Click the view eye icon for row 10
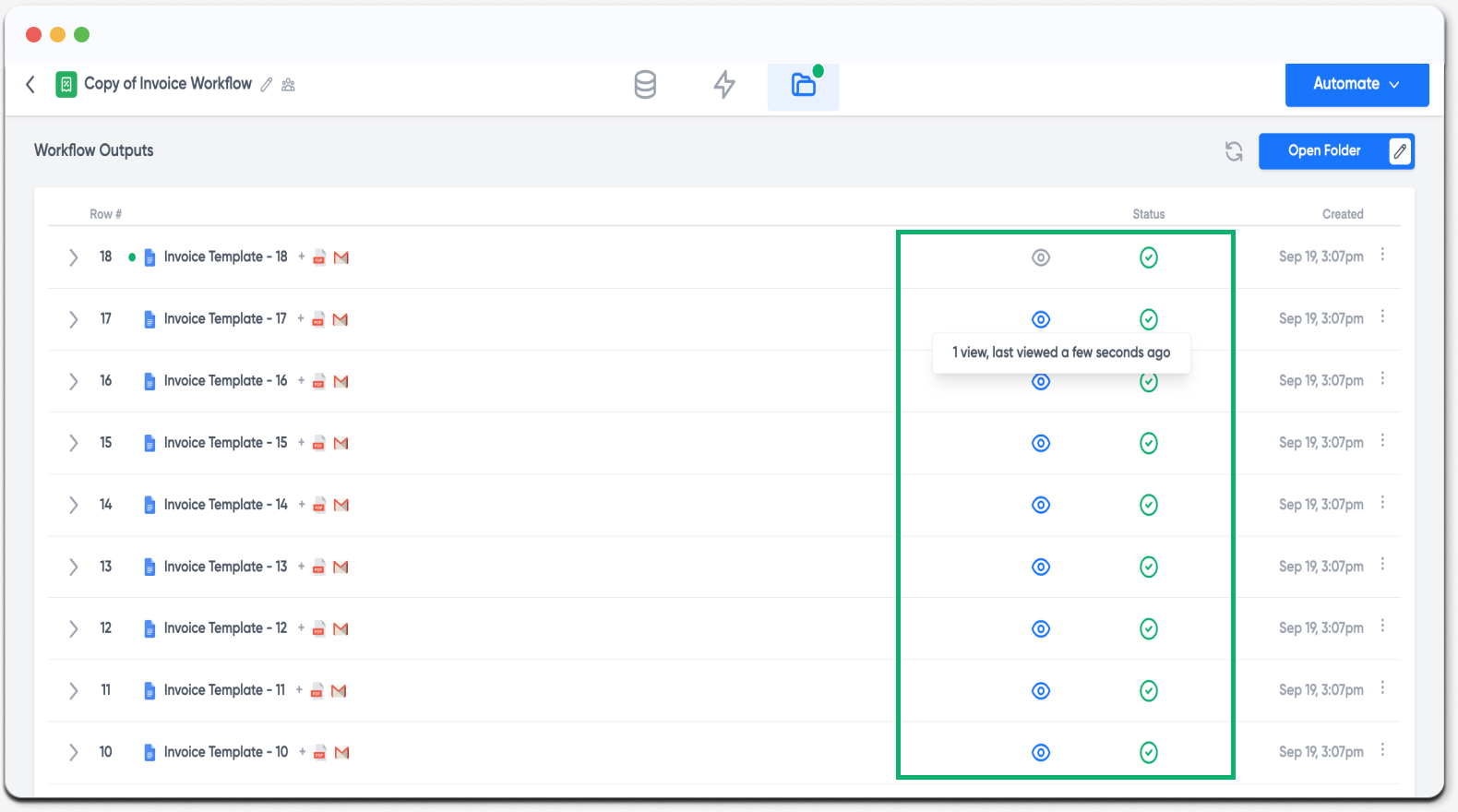 pyautogui.click(x=1041, y=752)
